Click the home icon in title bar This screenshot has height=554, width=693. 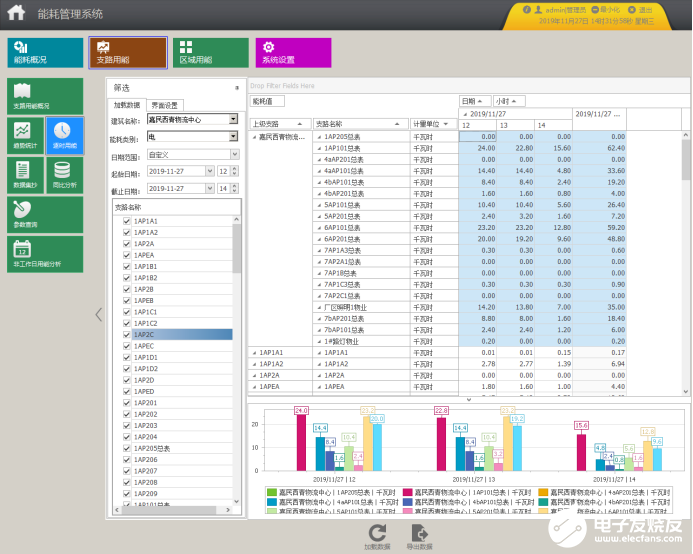(x=17, y=13)
